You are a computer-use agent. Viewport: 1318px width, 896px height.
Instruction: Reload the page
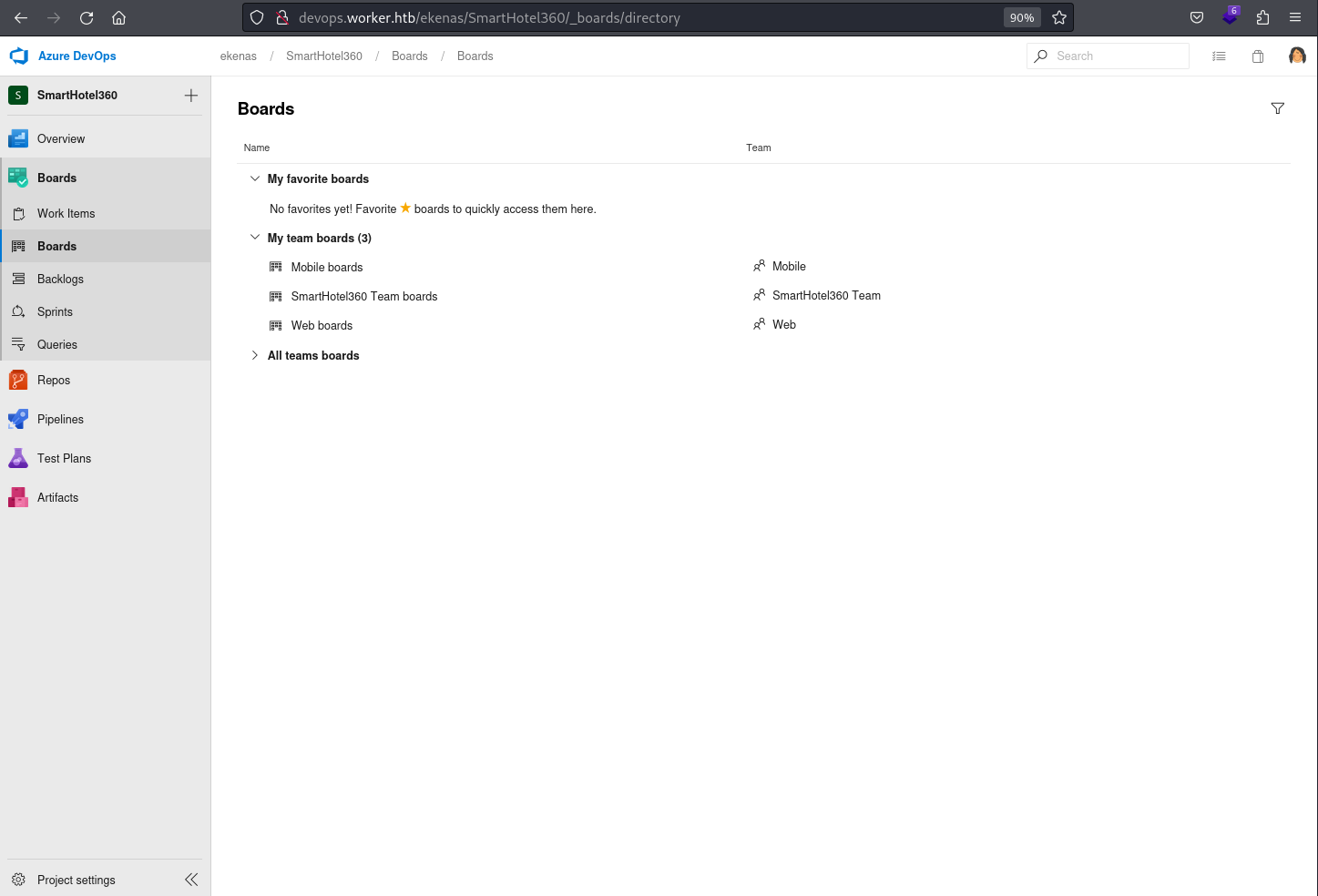tap(87, 17)
